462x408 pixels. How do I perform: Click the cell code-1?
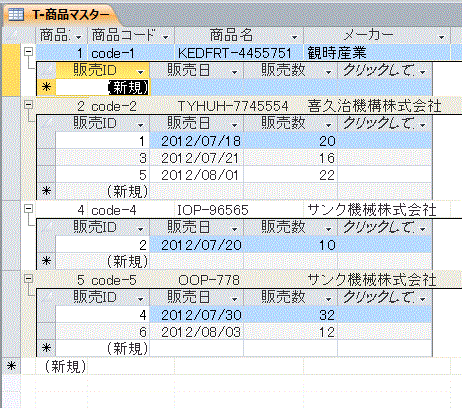pyautogui.click(x=131, y=53)
